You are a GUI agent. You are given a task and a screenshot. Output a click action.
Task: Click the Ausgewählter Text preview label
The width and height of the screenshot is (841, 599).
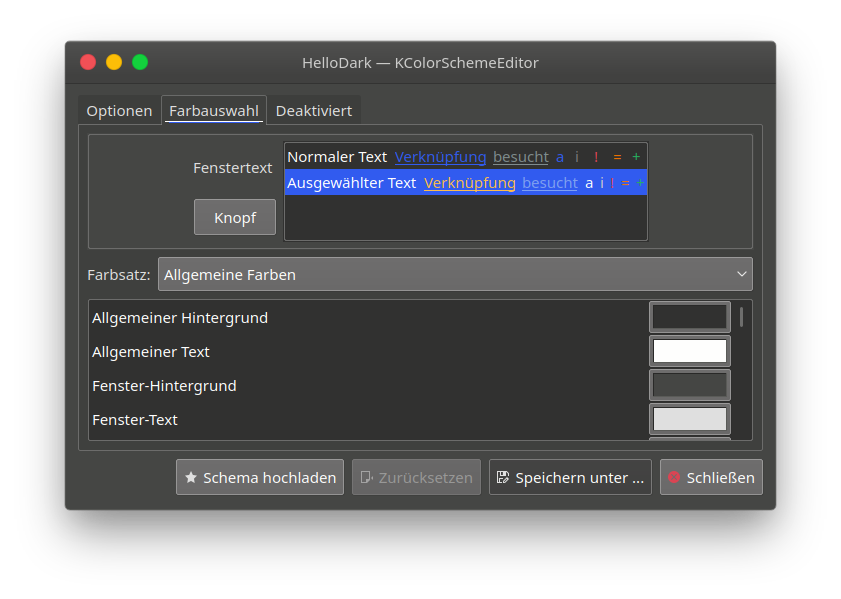(351, 183)
